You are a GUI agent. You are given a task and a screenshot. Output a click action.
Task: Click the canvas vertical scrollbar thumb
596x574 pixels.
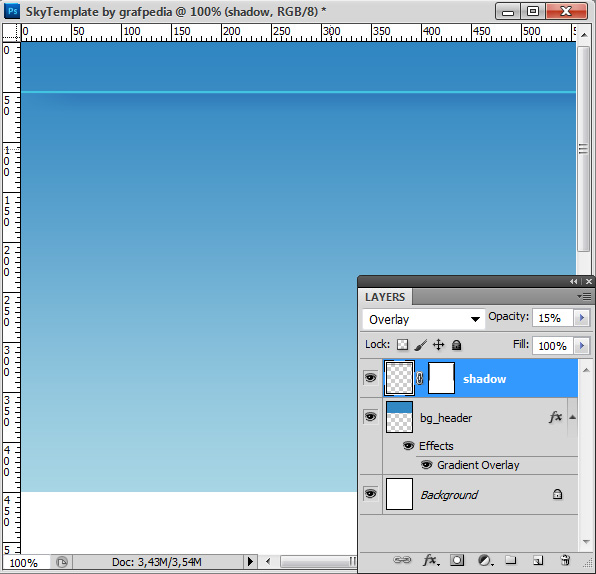click(x=583, y=149)
